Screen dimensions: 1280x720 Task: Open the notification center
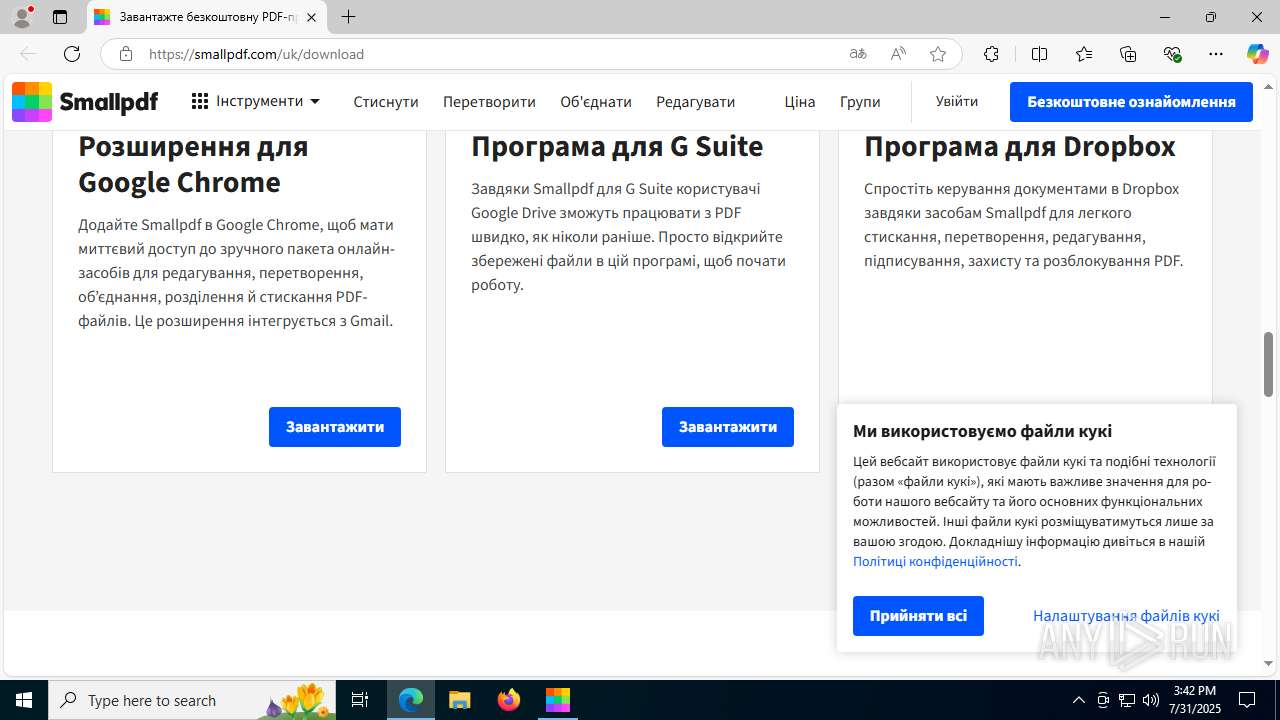point(1247,700)
